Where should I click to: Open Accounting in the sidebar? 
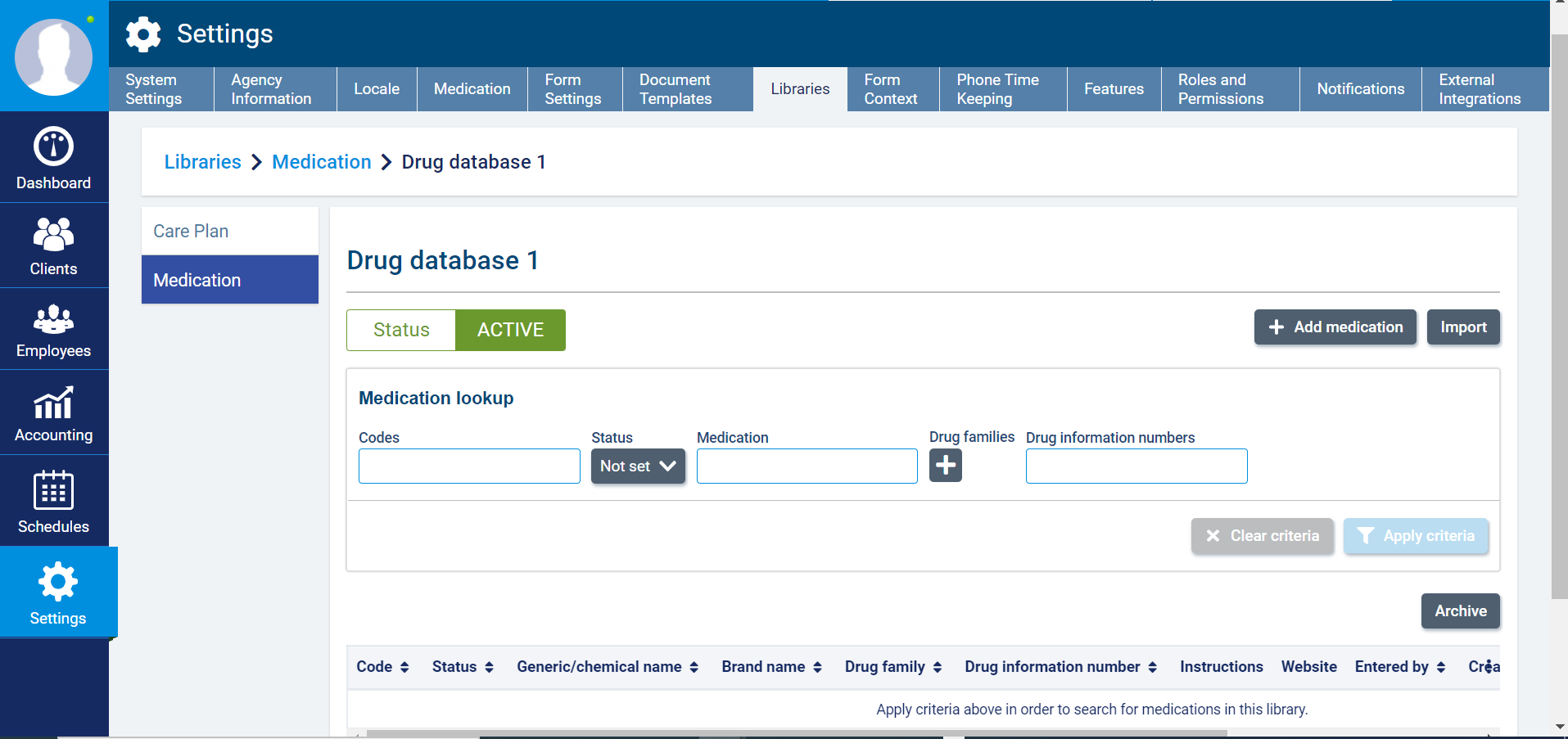point(54,413)
